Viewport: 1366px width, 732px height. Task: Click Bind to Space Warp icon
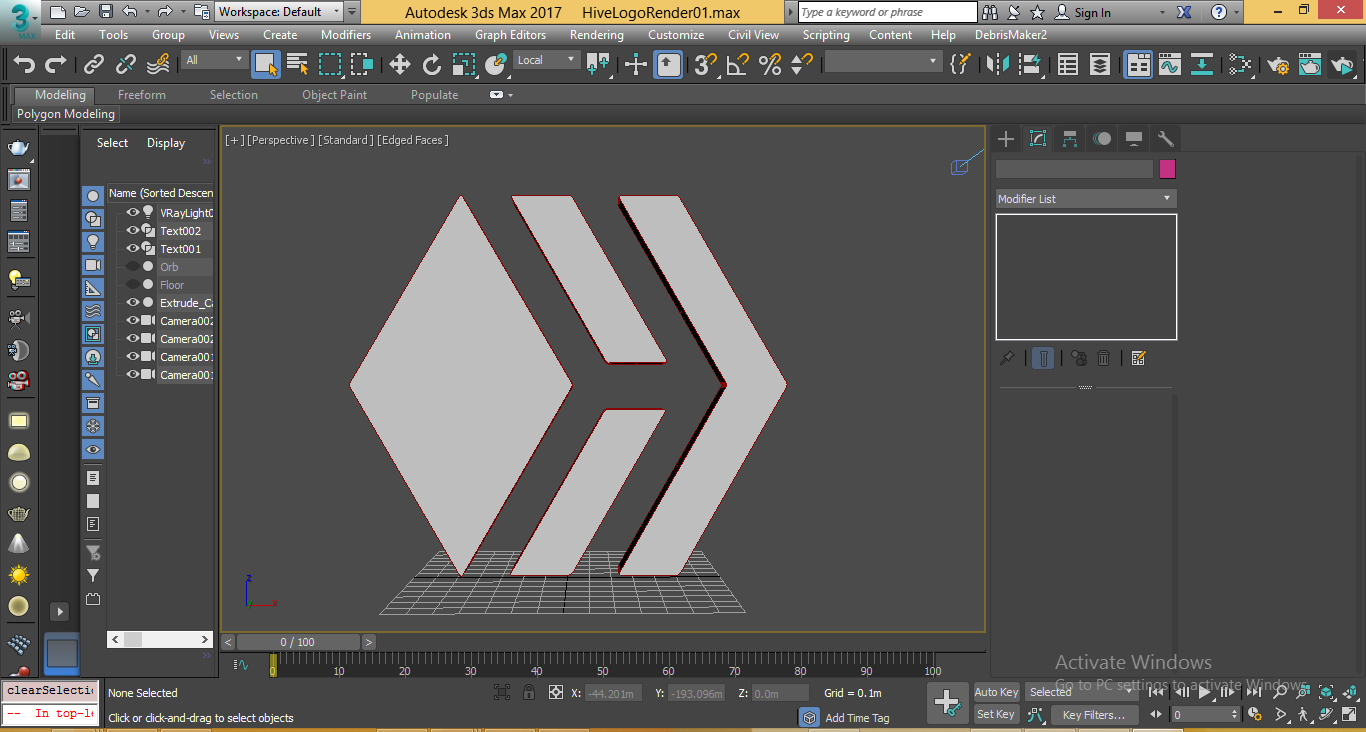click(158, 65)
